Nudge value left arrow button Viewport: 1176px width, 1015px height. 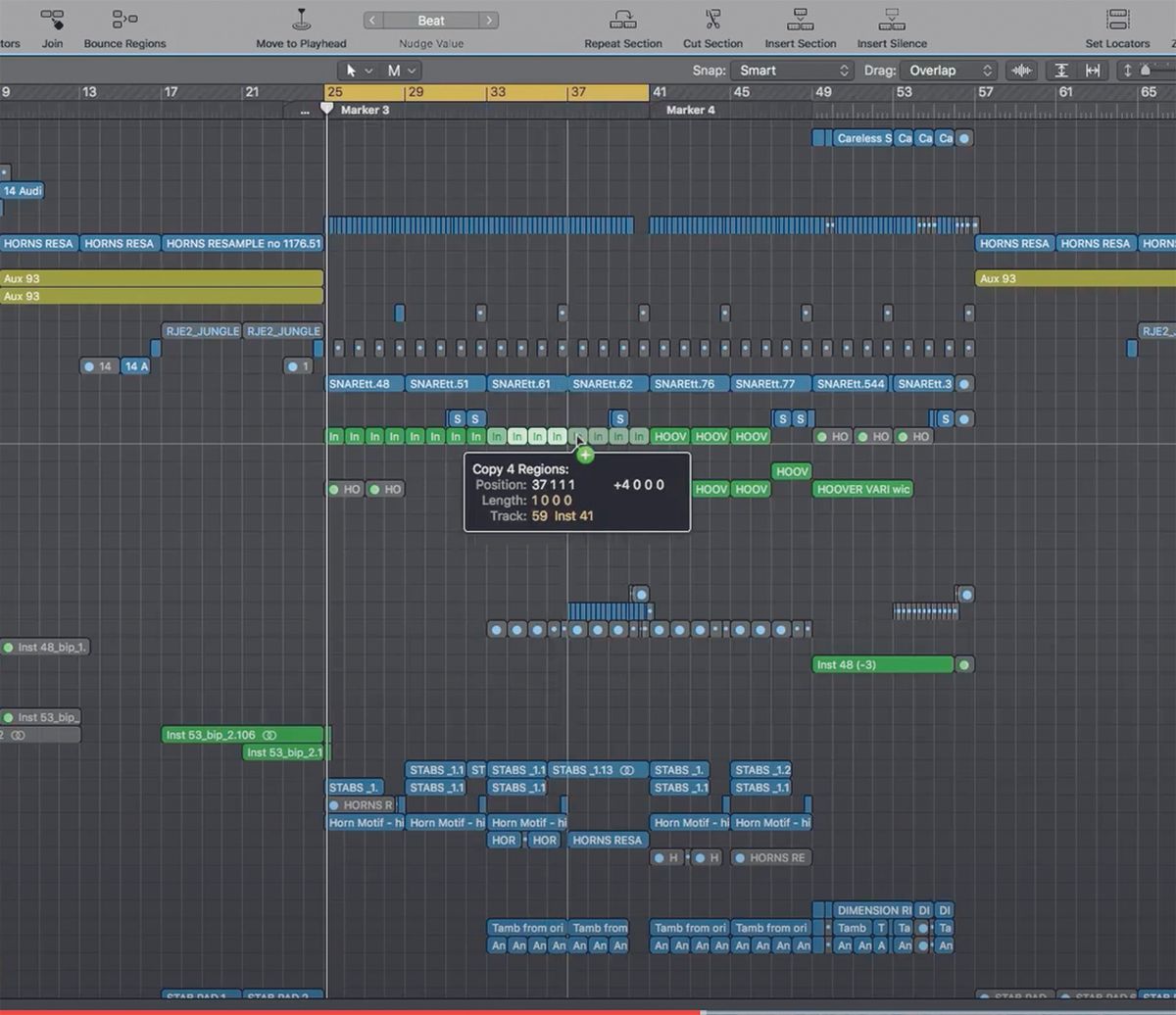click(x=373, y=21)
